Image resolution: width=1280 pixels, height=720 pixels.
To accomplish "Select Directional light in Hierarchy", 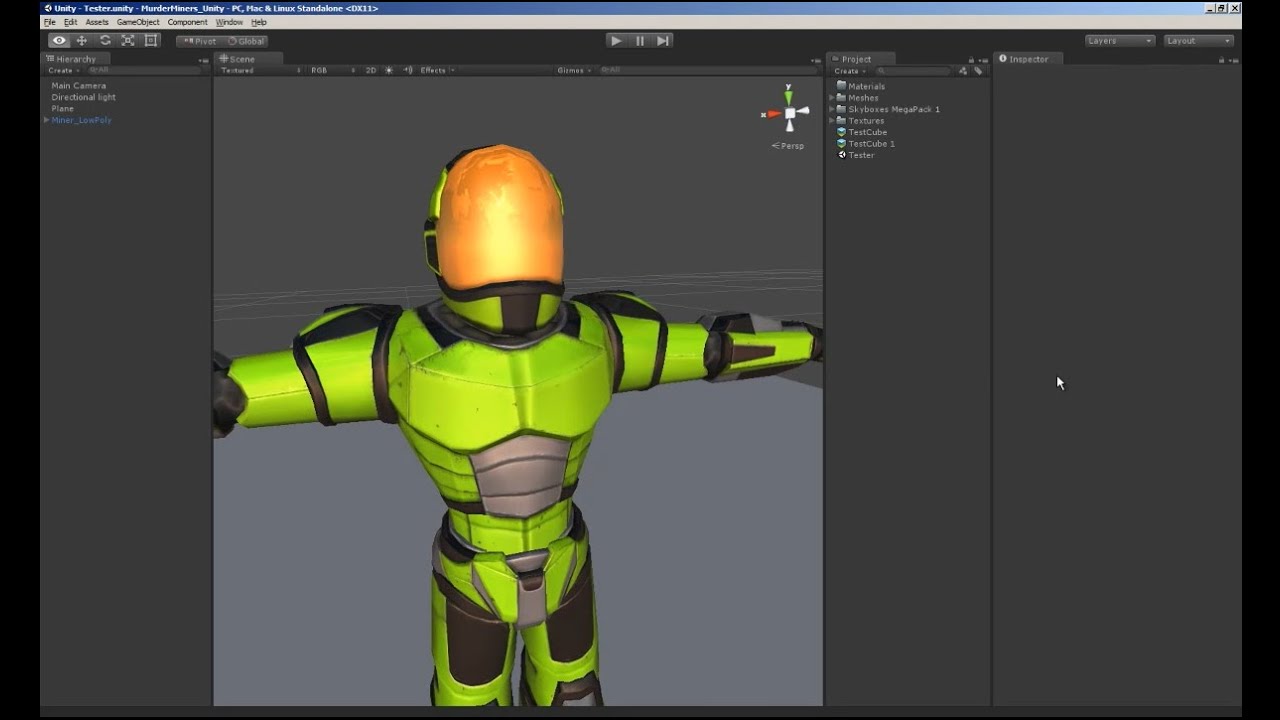I will [x=84, y=97].
